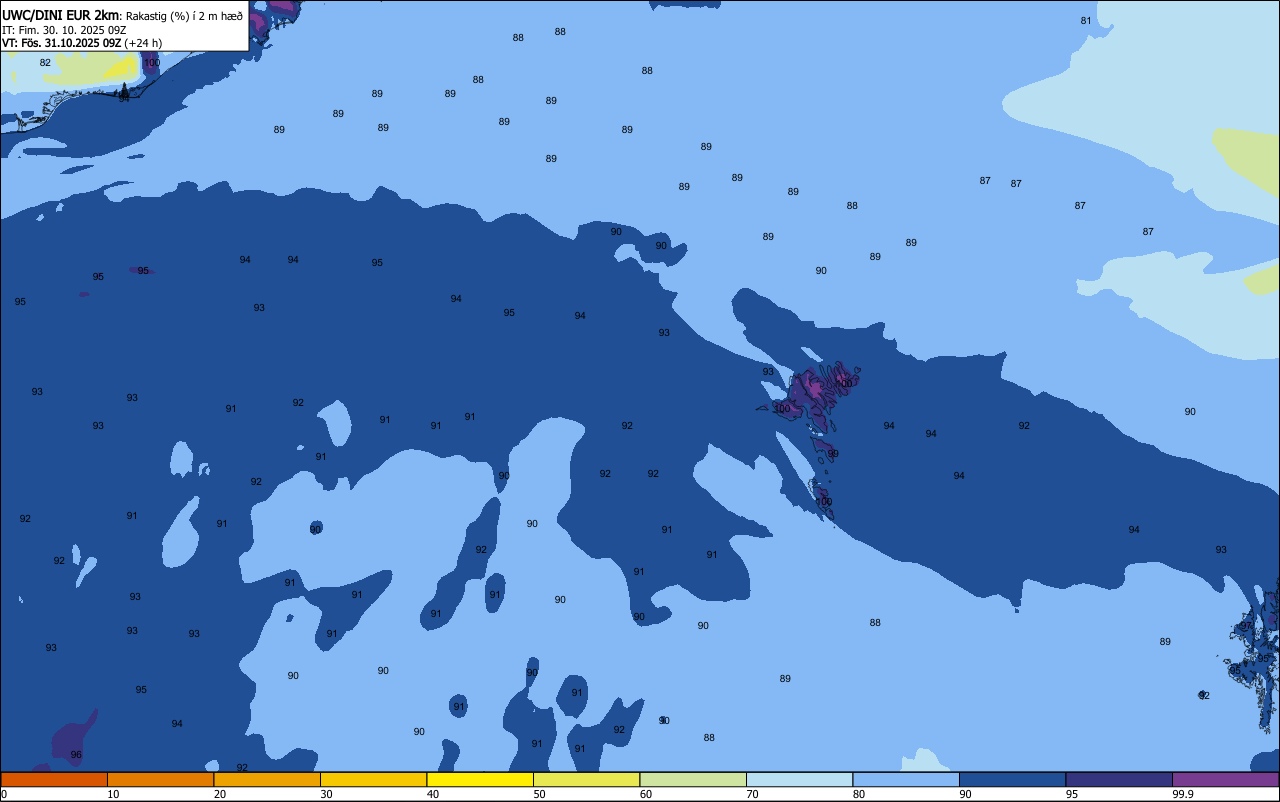Click the "82" humidity value on the map

[x=45, y=63]
